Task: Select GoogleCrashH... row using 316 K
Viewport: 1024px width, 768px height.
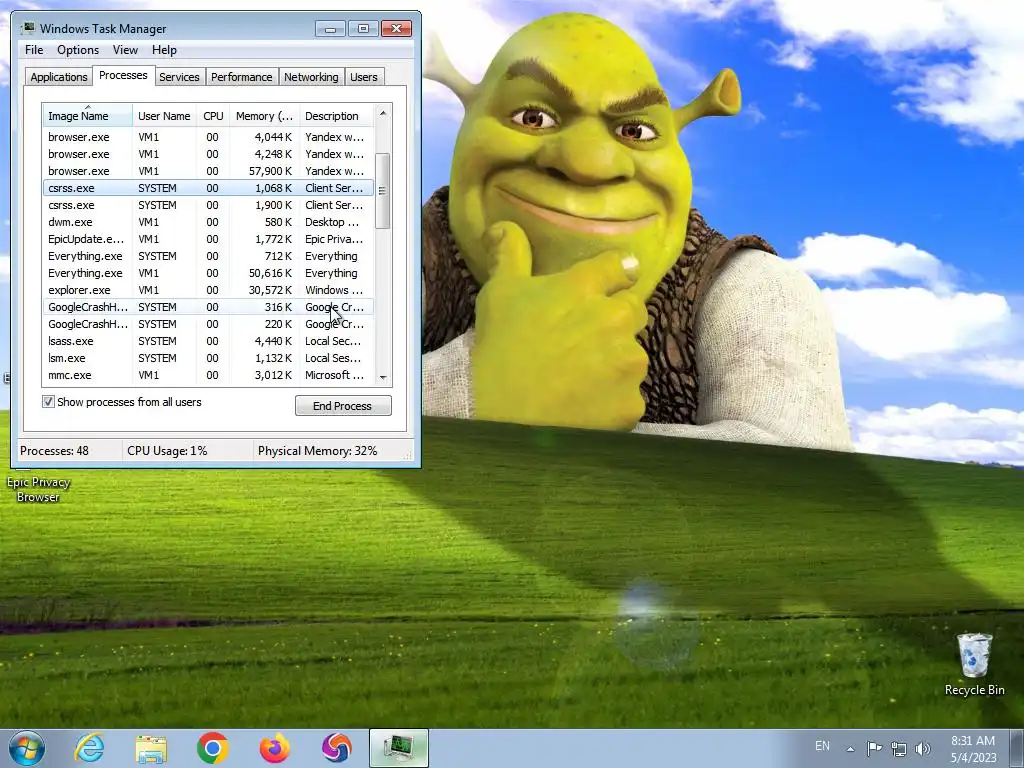Action: (208, 307)
